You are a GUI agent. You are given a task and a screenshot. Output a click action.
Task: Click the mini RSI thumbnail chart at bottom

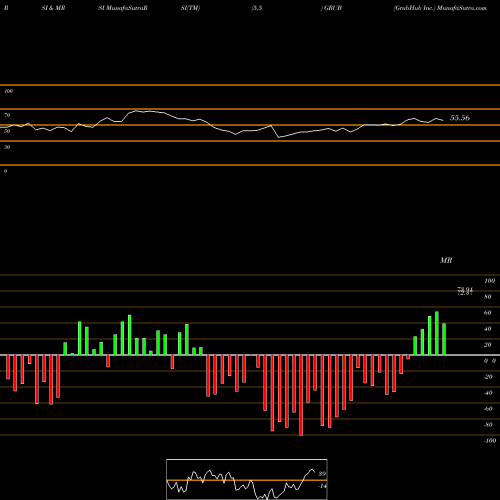coord(247,479)
